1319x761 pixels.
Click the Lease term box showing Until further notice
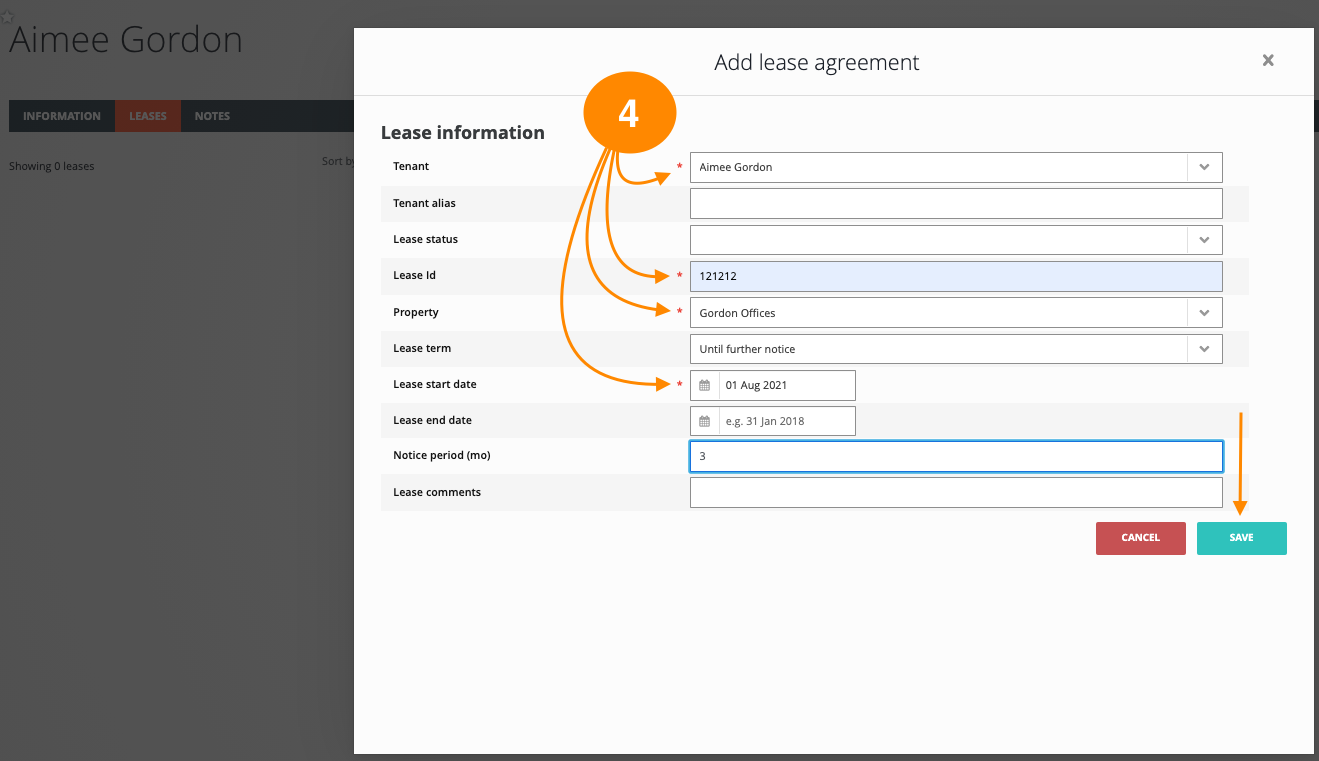pos(956,349)
